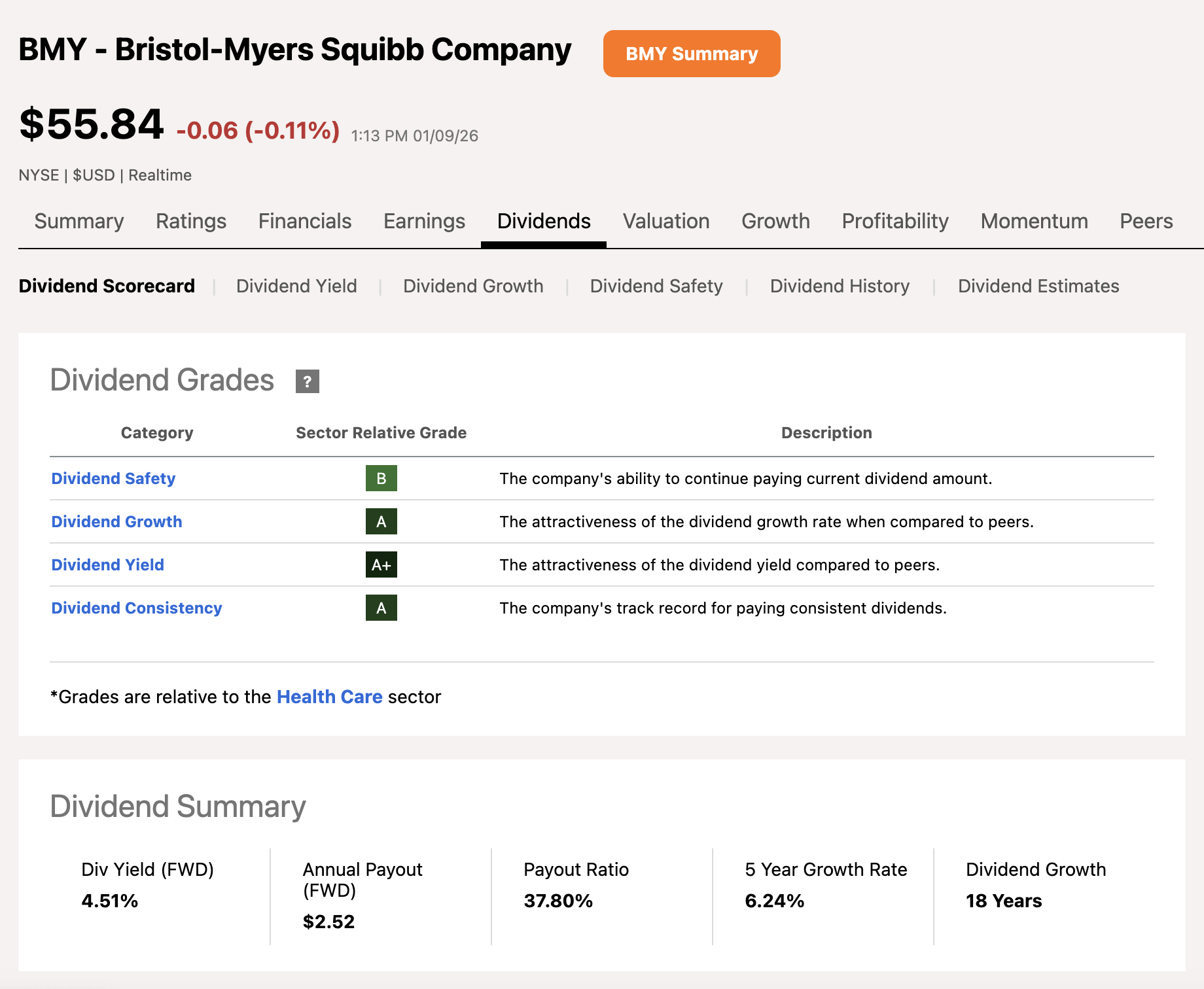Click the Dividend Grades help question mark icon

[307, 381]
